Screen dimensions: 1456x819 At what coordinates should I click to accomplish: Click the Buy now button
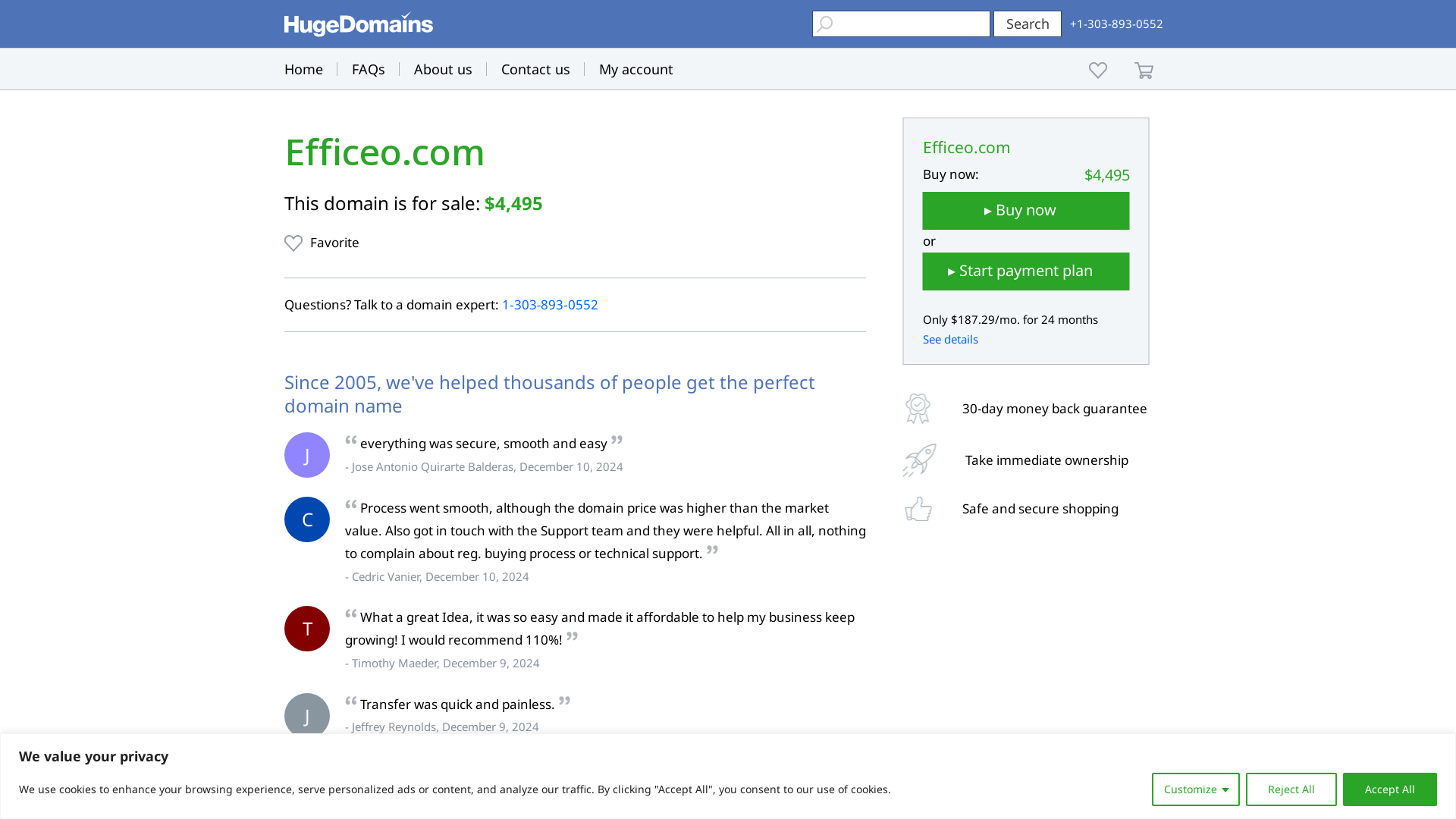(x=1025, y=210)
